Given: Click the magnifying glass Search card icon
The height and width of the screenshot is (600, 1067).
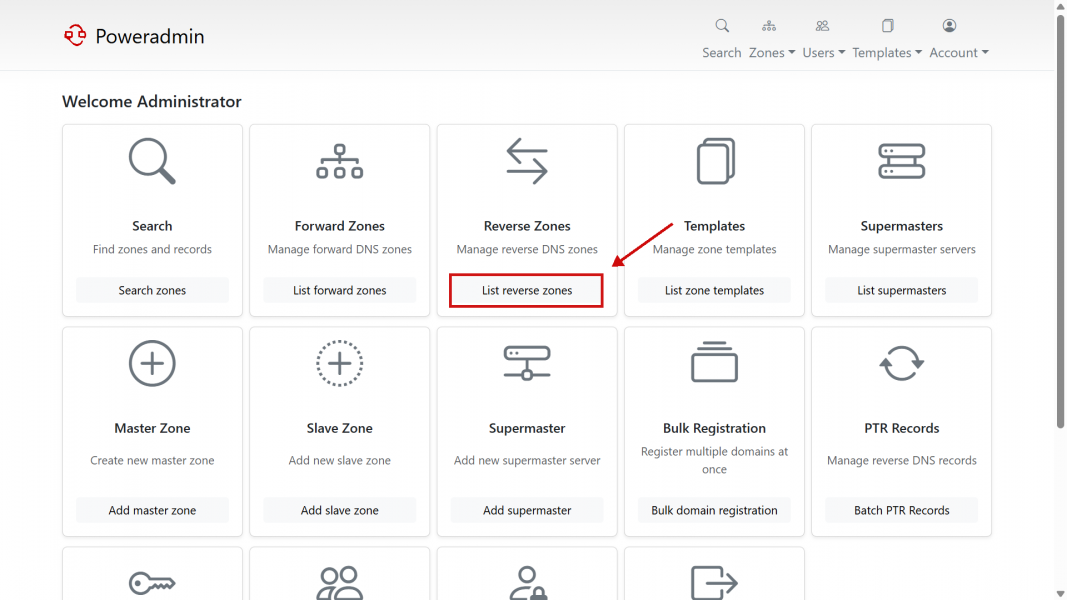Looking at the screenshot, I should point(152,161).
